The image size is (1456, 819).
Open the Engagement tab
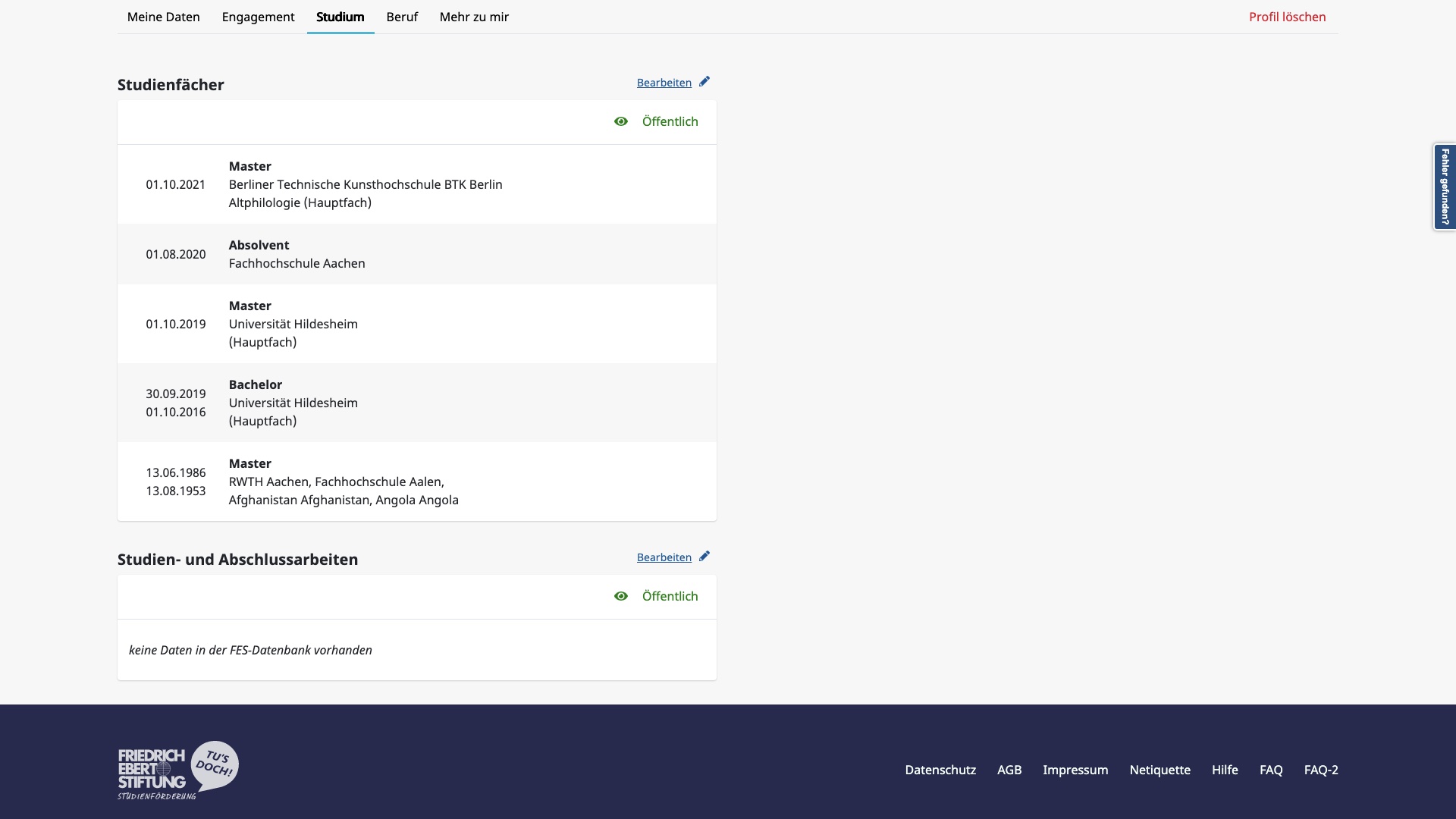[258, 17]
